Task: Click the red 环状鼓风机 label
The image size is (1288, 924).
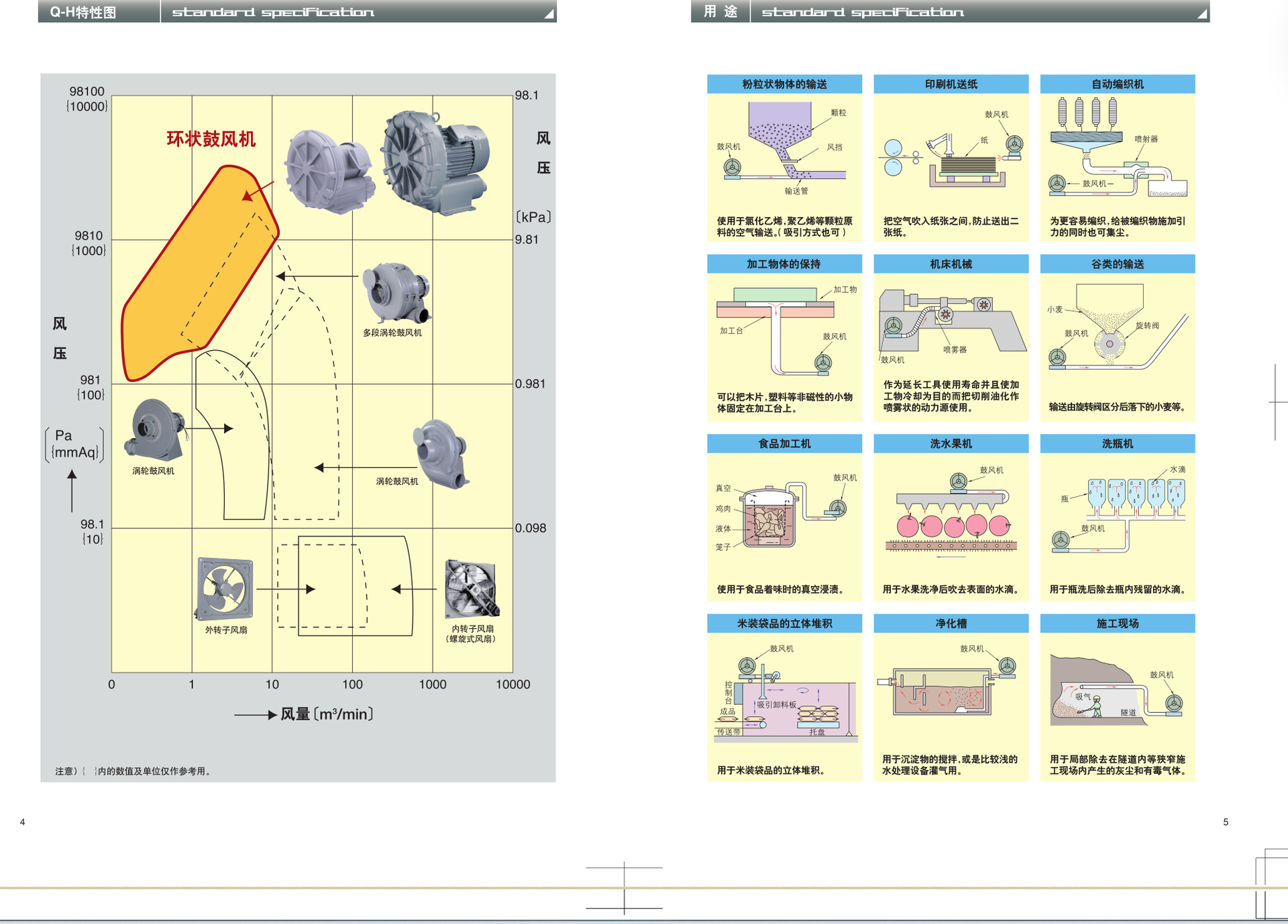Action: [x=211, y=139]
